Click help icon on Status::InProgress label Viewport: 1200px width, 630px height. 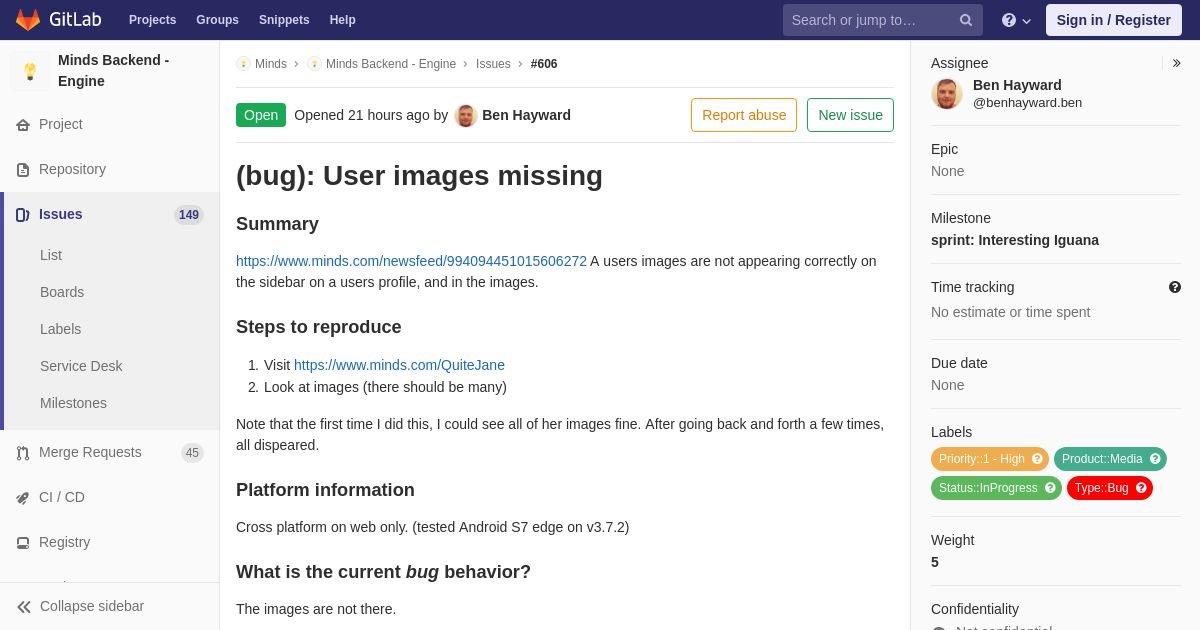1050,488
